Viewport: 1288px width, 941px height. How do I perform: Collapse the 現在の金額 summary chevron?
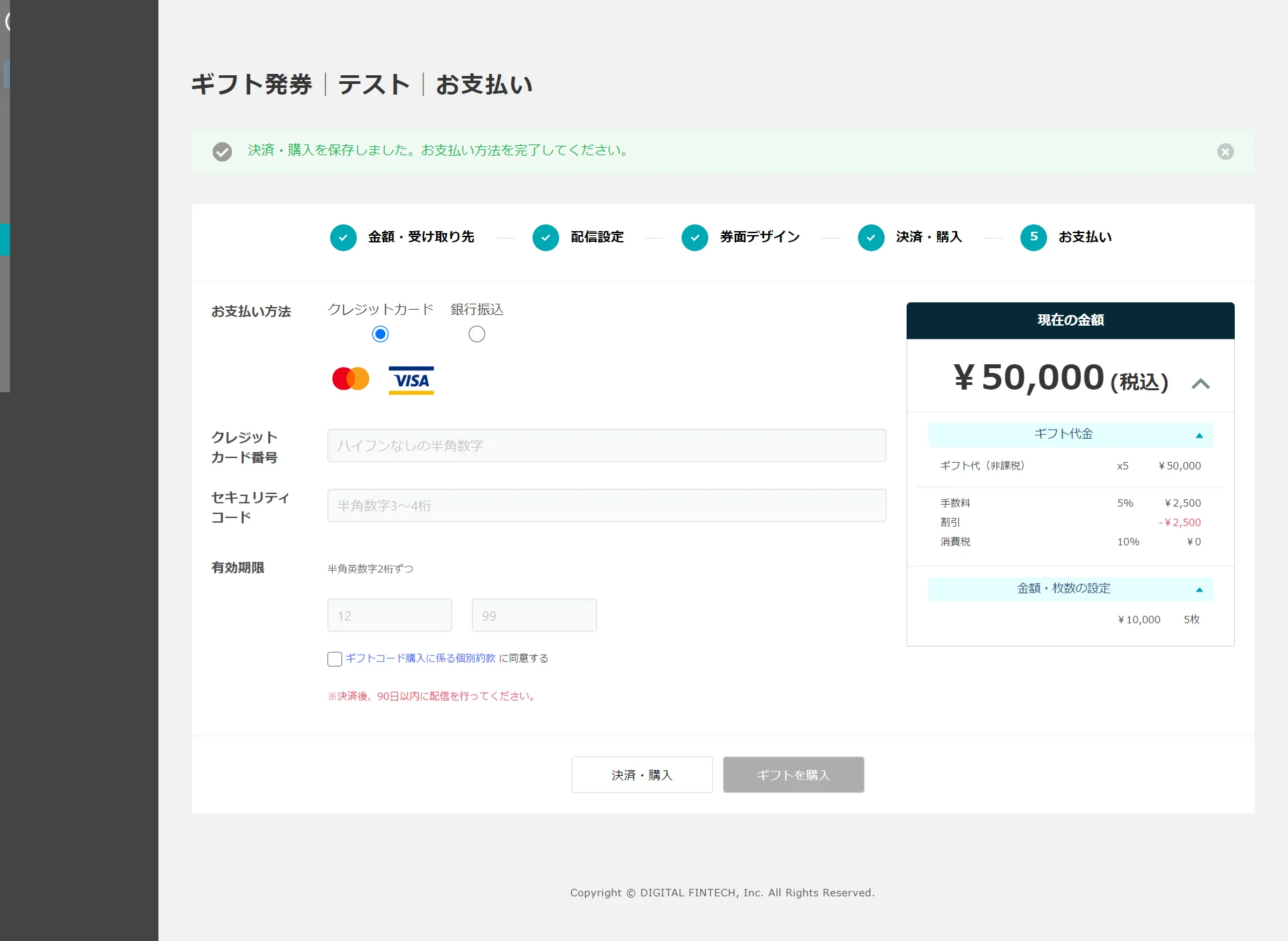[1201, 384]
